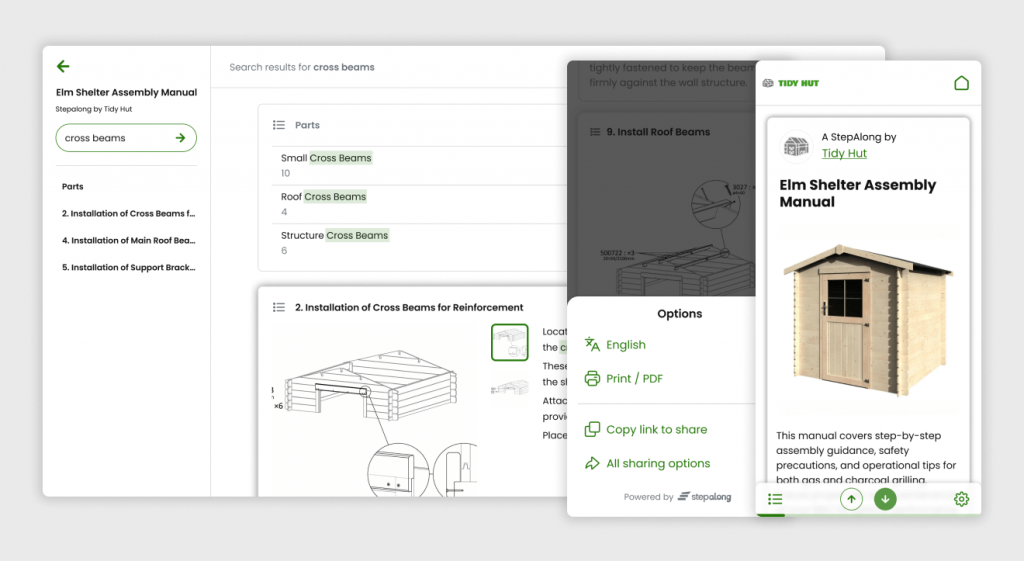Open Parts in the sidebar list
This screenshot has height=561, width=1024.
click(x=72, y=186)
